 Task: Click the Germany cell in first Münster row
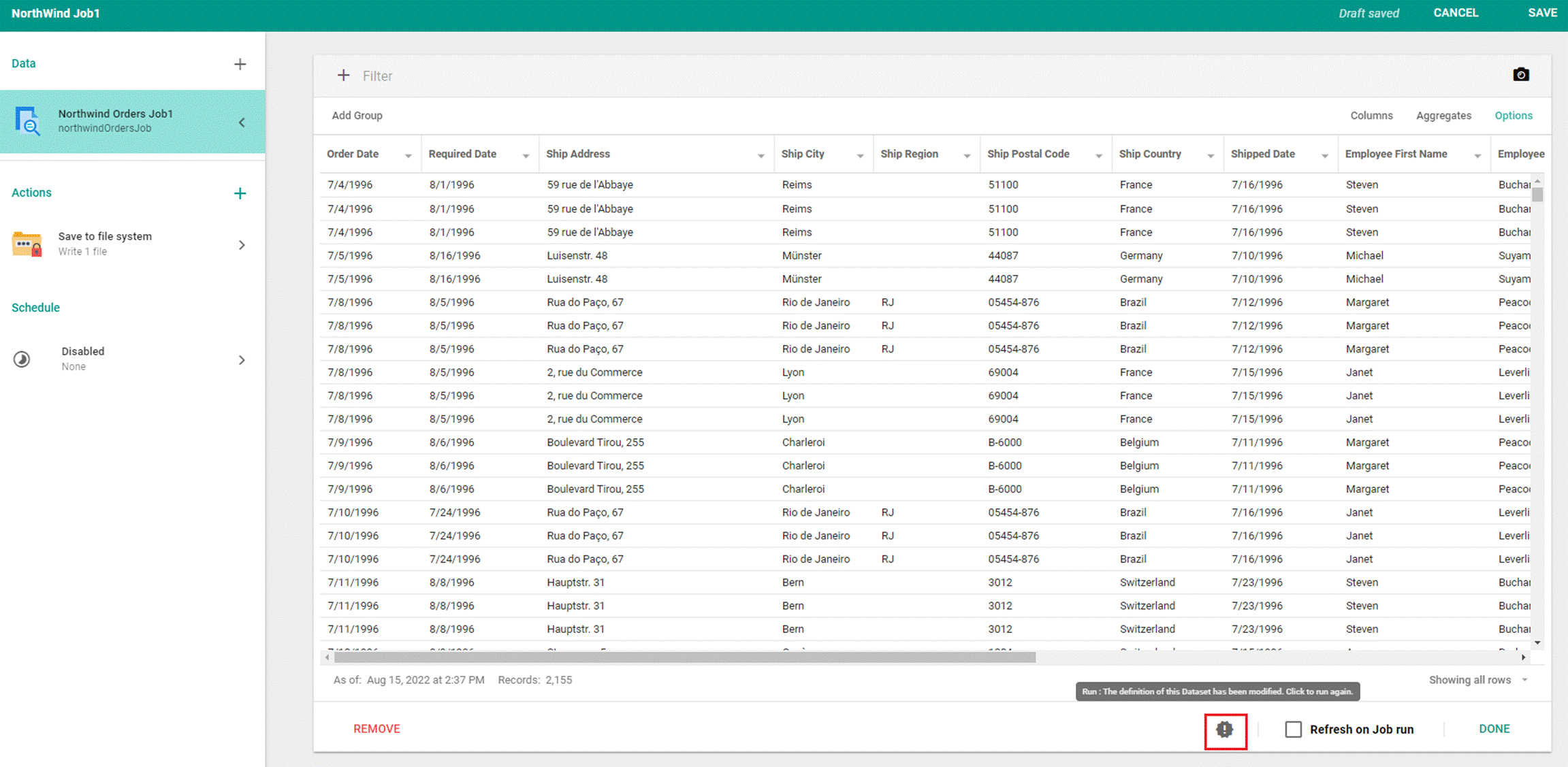[1141, 256]
